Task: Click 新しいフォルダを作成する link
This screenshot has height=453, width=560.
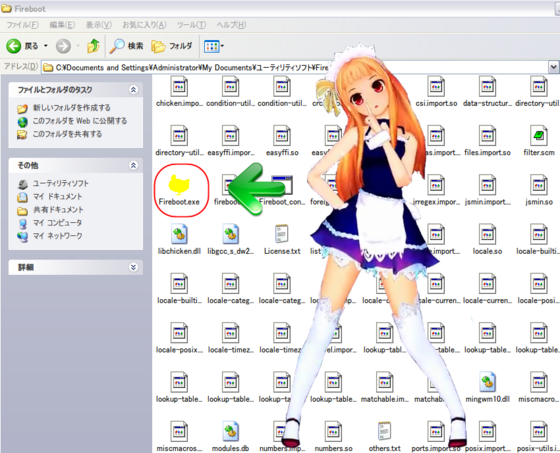Action: (71, 108)
